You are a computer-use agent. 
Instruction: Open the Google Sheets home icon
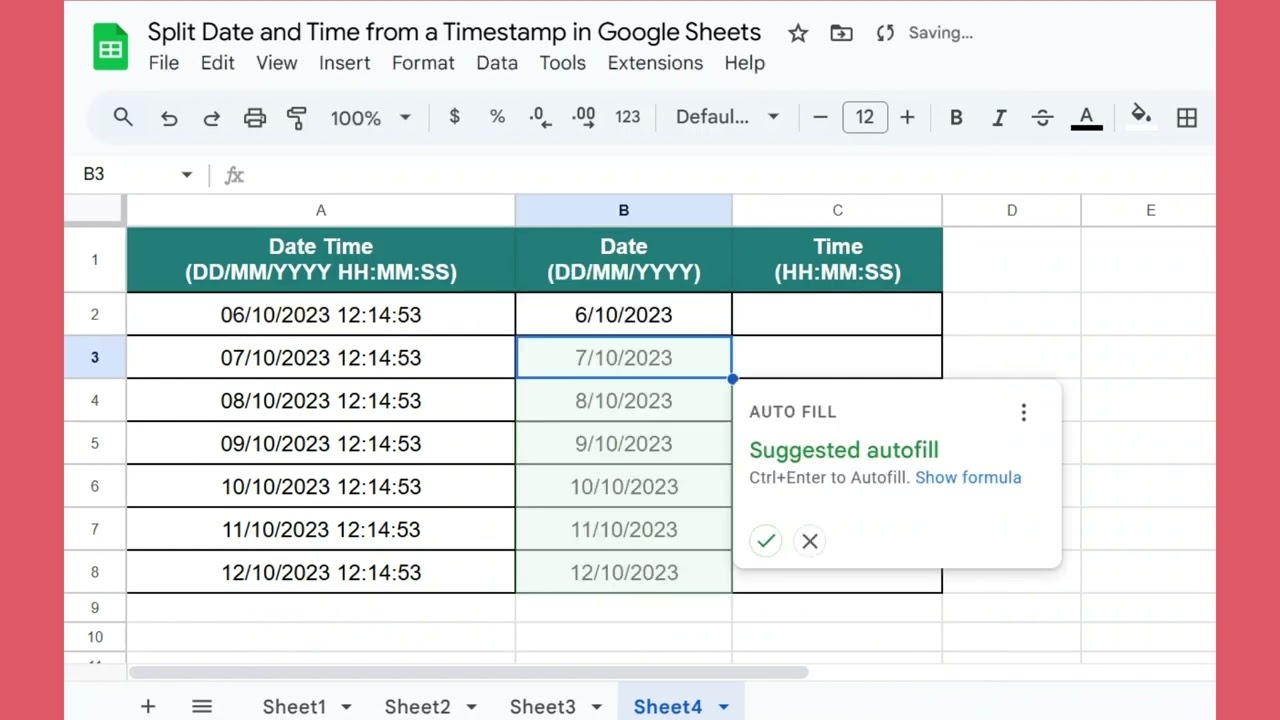[x=111, y=47]
